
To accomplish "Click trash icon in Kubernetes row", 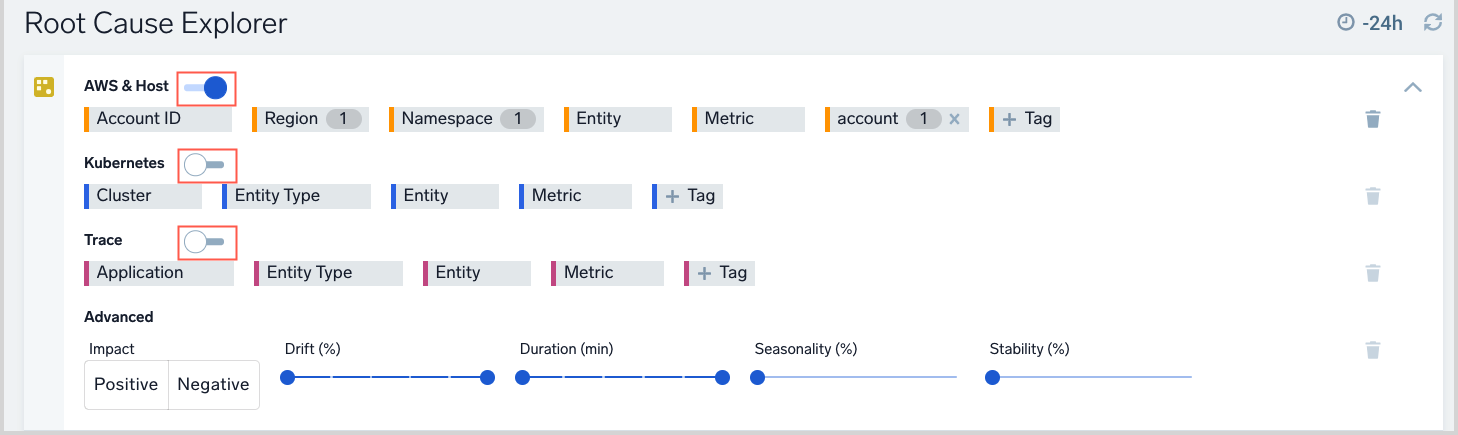I will (x=1373, y=196).
